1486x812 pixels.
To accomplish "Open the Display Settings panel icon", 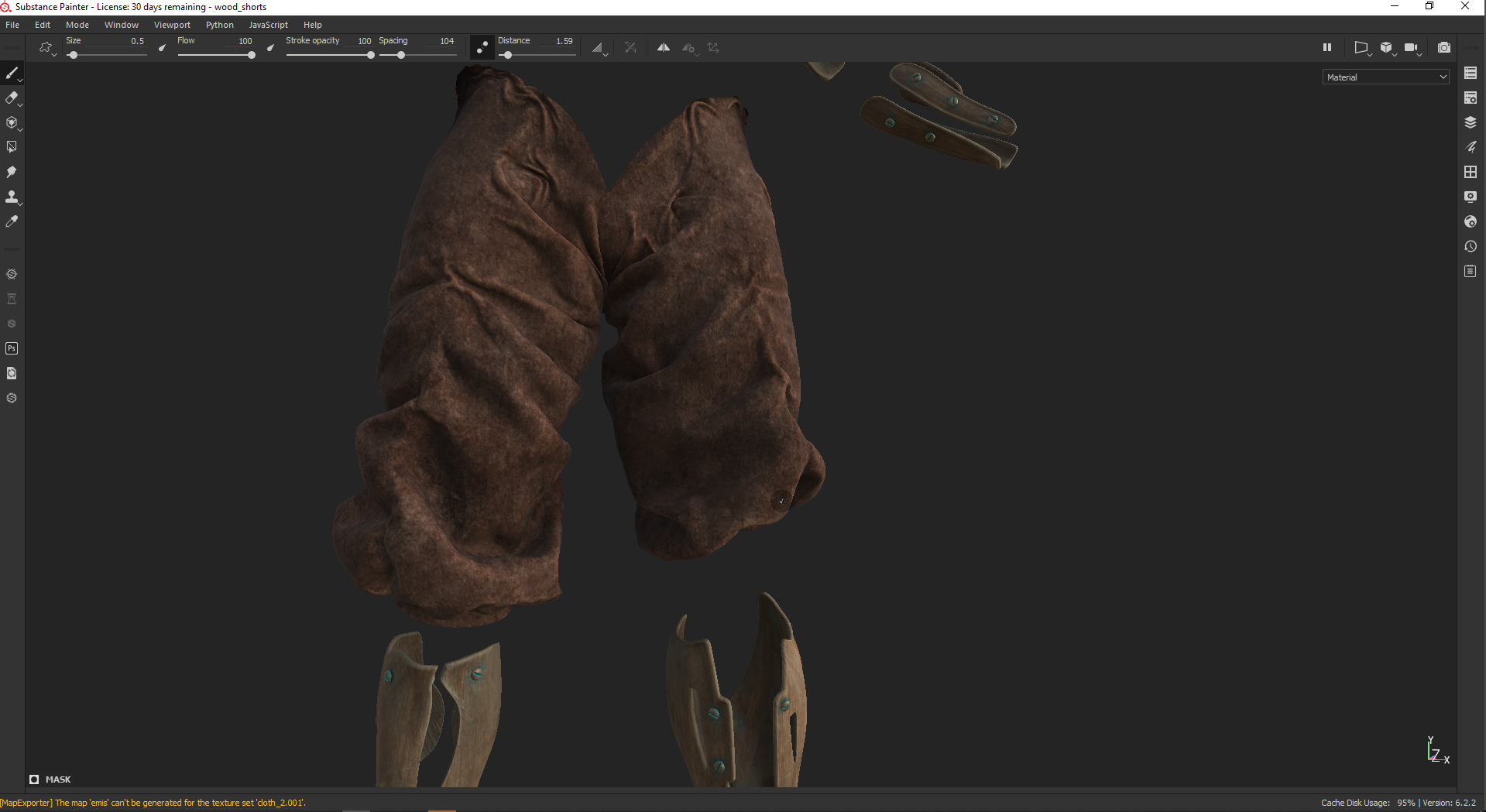I will (x=1471, y=197).
